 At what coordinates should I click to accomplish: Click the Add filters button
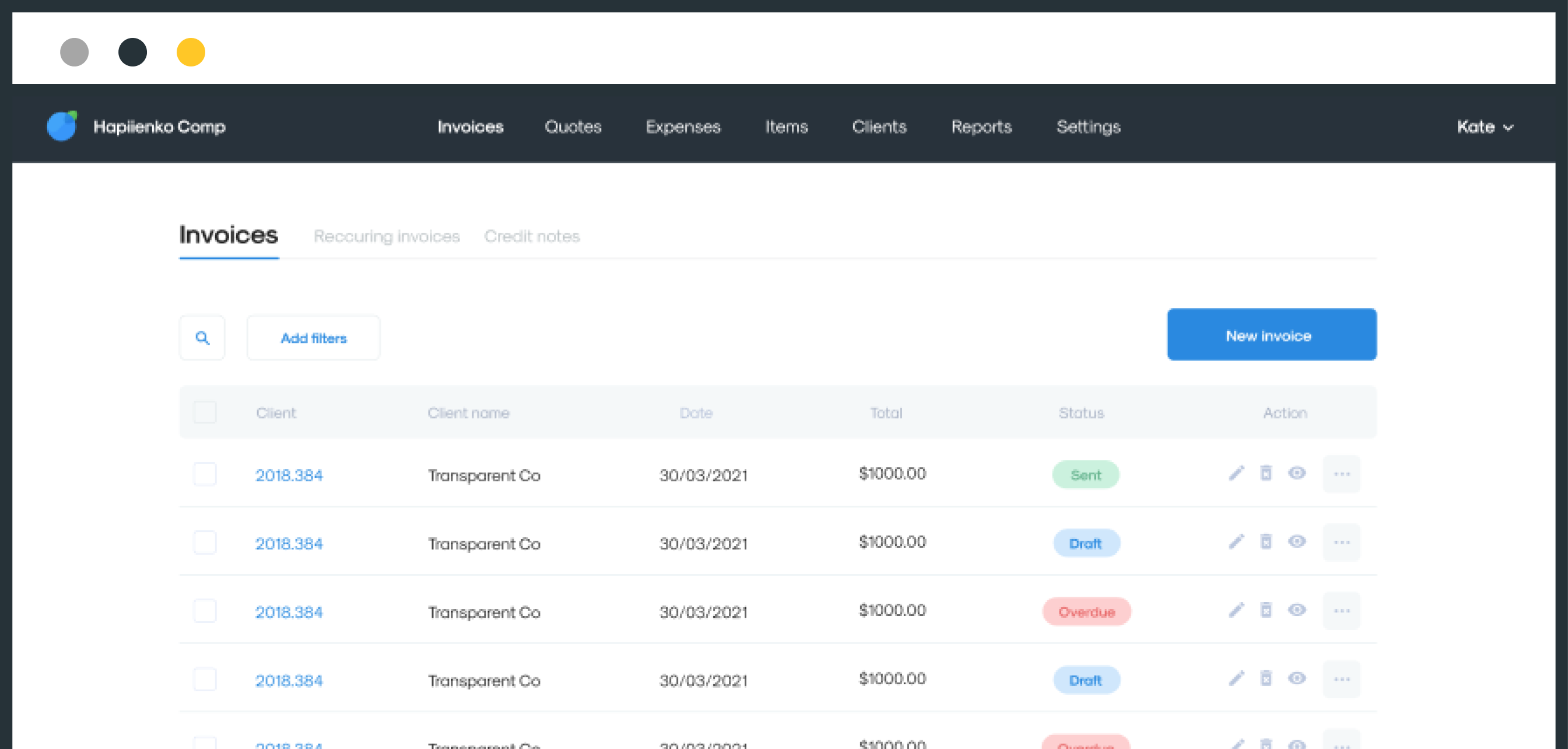point(314,338)
